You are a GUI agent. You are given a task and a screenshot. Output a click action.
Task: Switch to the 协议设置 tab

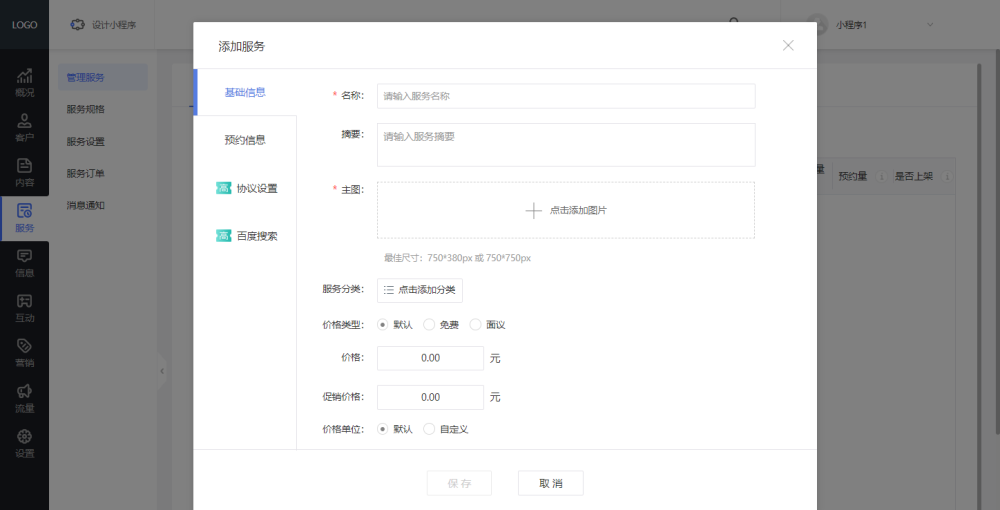pyautogui.click(x=246, y=188)
